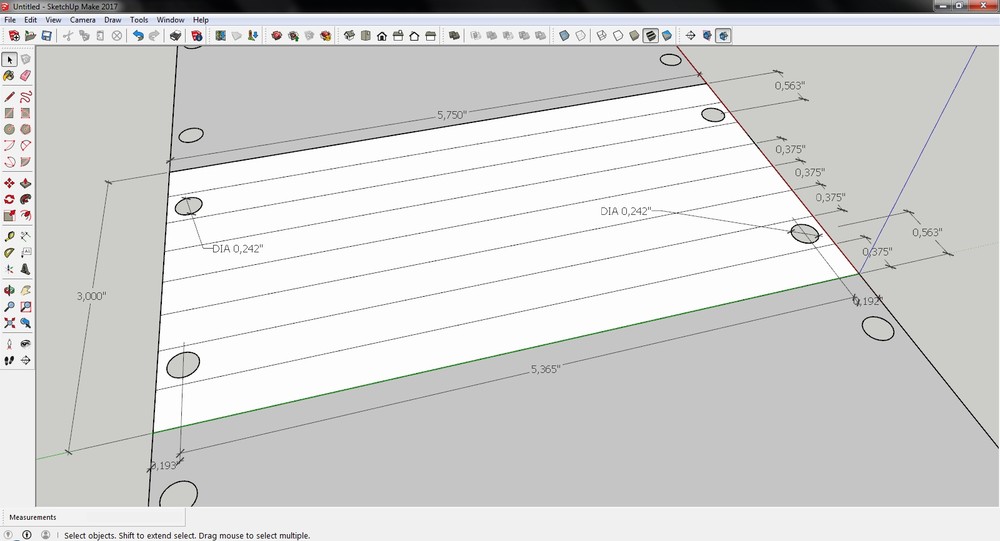Open the Draw menu
This screenshot has width=1000, height=541.
113,20
